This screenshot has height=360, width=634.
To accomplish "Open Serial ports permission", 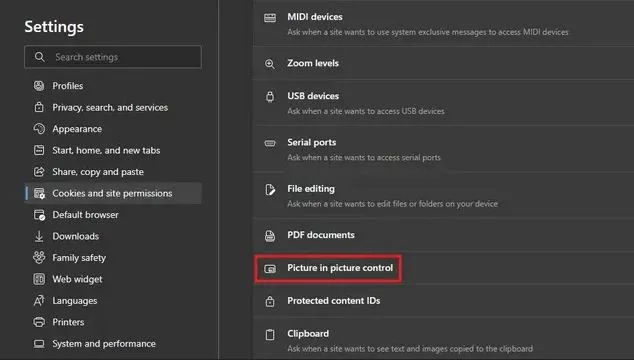I will 312,142.
